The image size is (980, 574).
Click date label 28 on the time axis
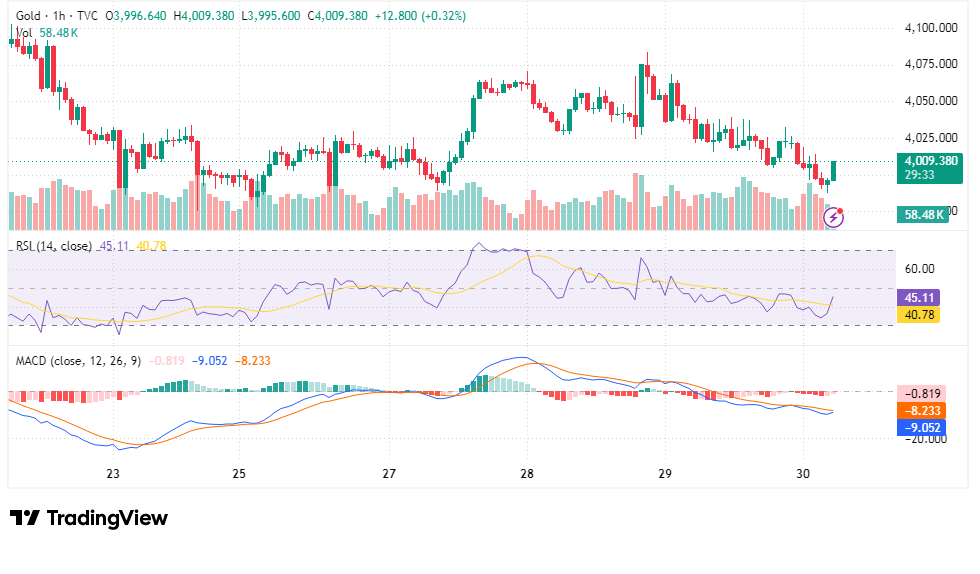527,473
